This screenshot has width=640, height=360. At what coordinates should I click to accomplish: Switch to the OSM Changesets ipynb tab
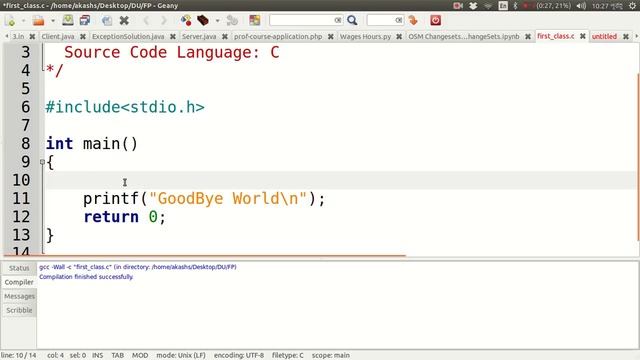[x=464, y=37]
